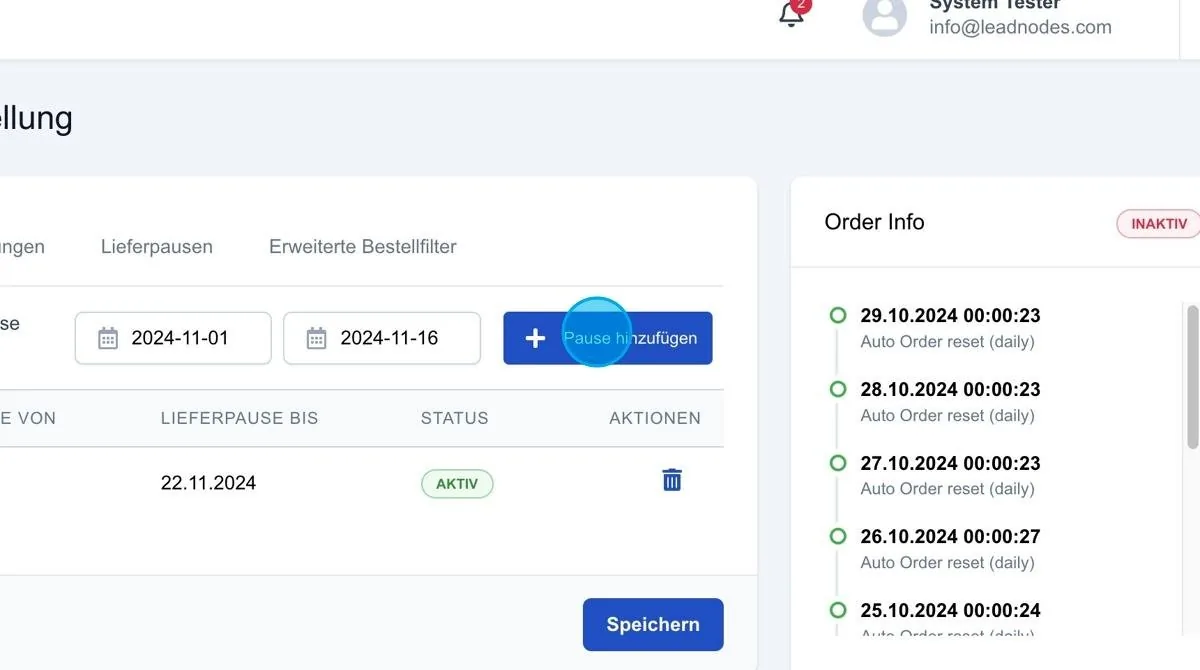The width and height of the screenshot is (1200, 670).
Task: Click Auto Order reset under 26.10.2024
Action: 947,563
